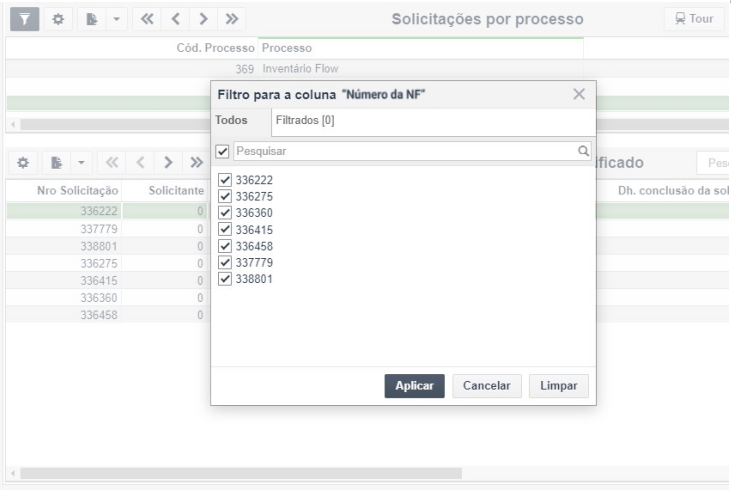Screen dimensions: 731x490
Task: Switch to the Filtrados [0] tab
Action: [305, 120]
